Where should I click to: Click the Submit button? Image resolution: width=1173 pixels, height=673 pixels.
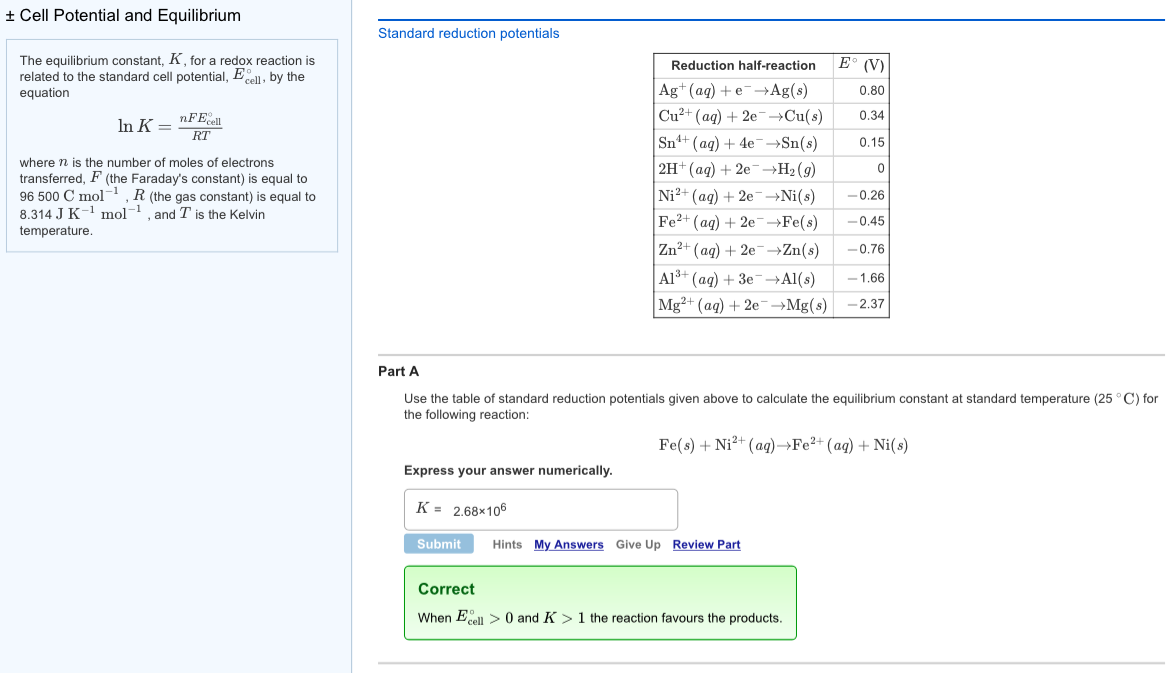point(438,543)
